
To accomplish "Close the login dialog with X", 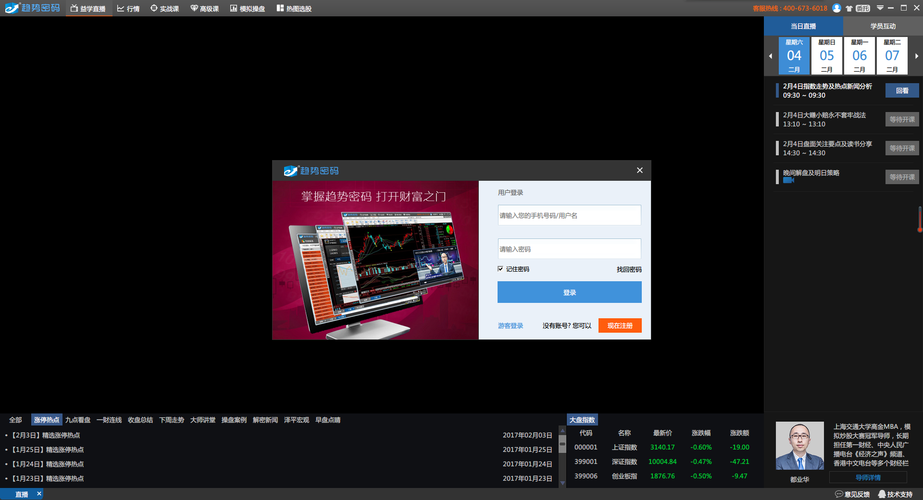I will pyautogui.click(x=639, y=171).
